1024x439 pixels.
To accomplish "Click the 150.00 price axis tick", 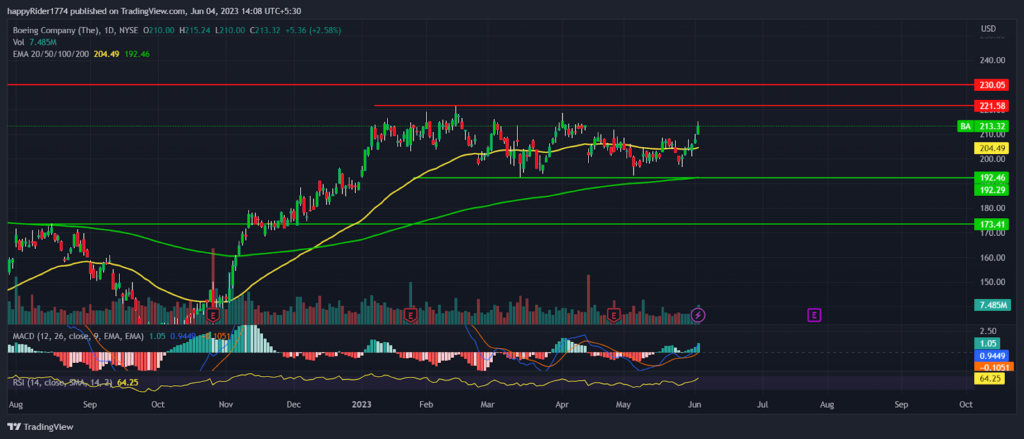I will (x=992, y=282).
